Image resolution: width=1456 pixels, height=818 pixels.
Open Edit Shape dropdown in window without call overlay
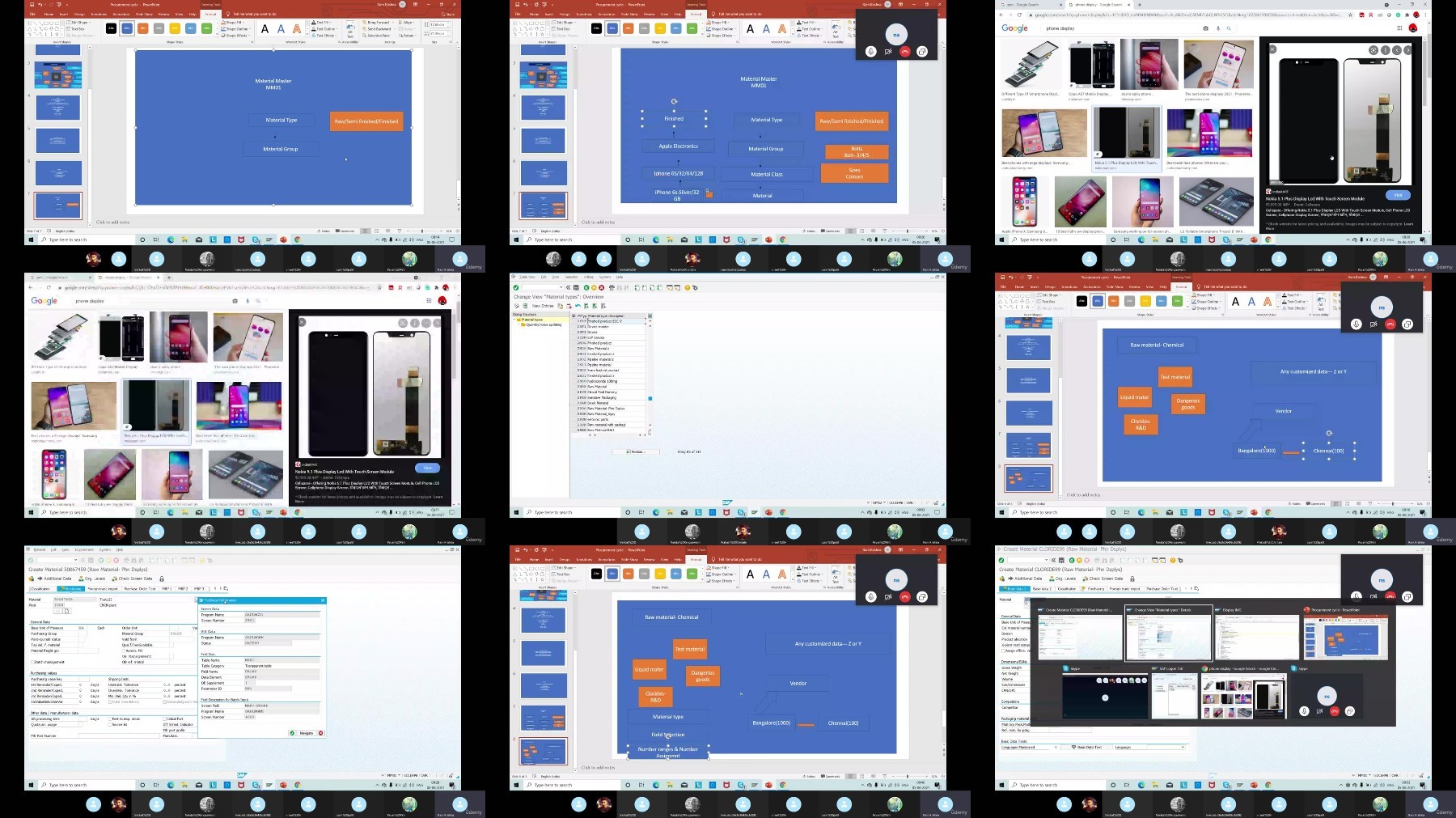tap(78, 23)
